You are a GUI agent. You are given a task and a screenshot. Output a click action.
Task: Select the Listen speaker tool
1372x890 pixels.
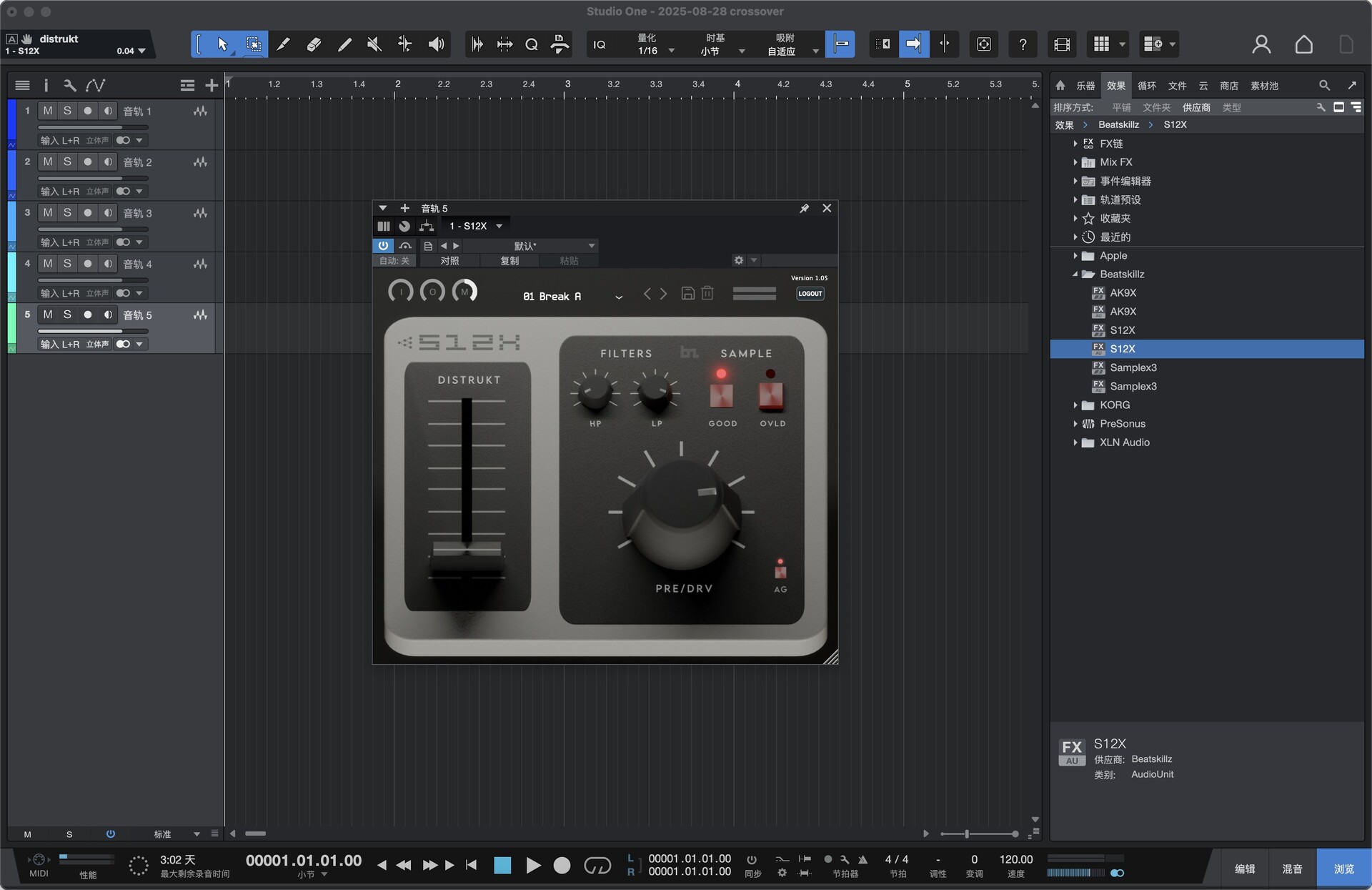tap(435, 44)
